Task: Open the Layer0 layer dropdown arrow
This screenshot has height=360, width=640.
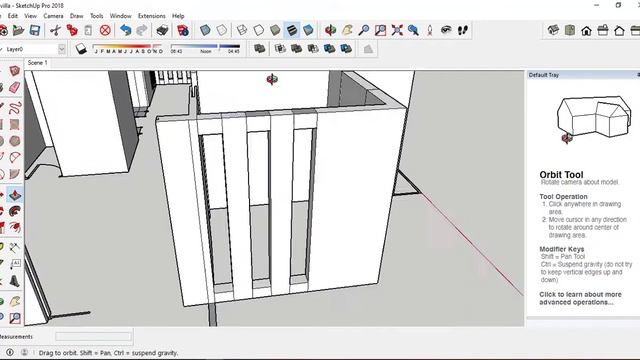Action: (62, 49)
